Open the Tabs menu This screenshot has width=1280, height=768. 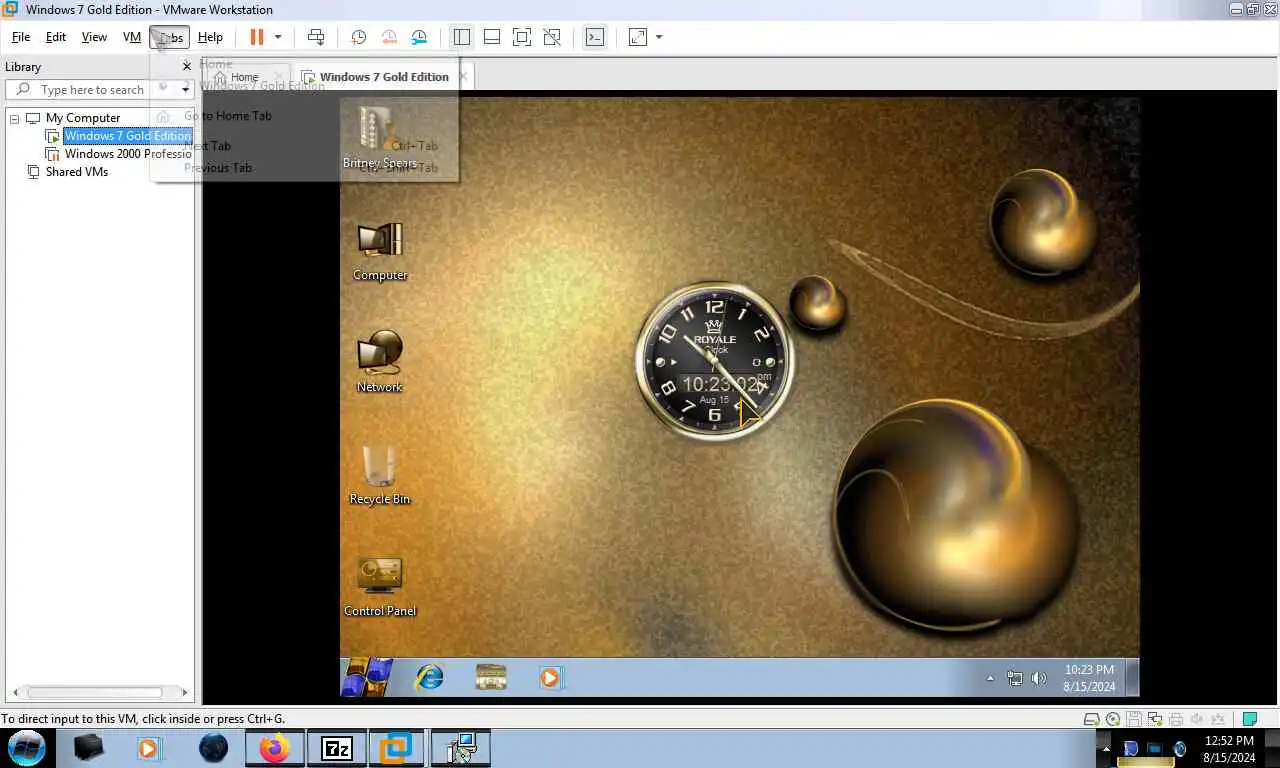(x=170, y=37)
